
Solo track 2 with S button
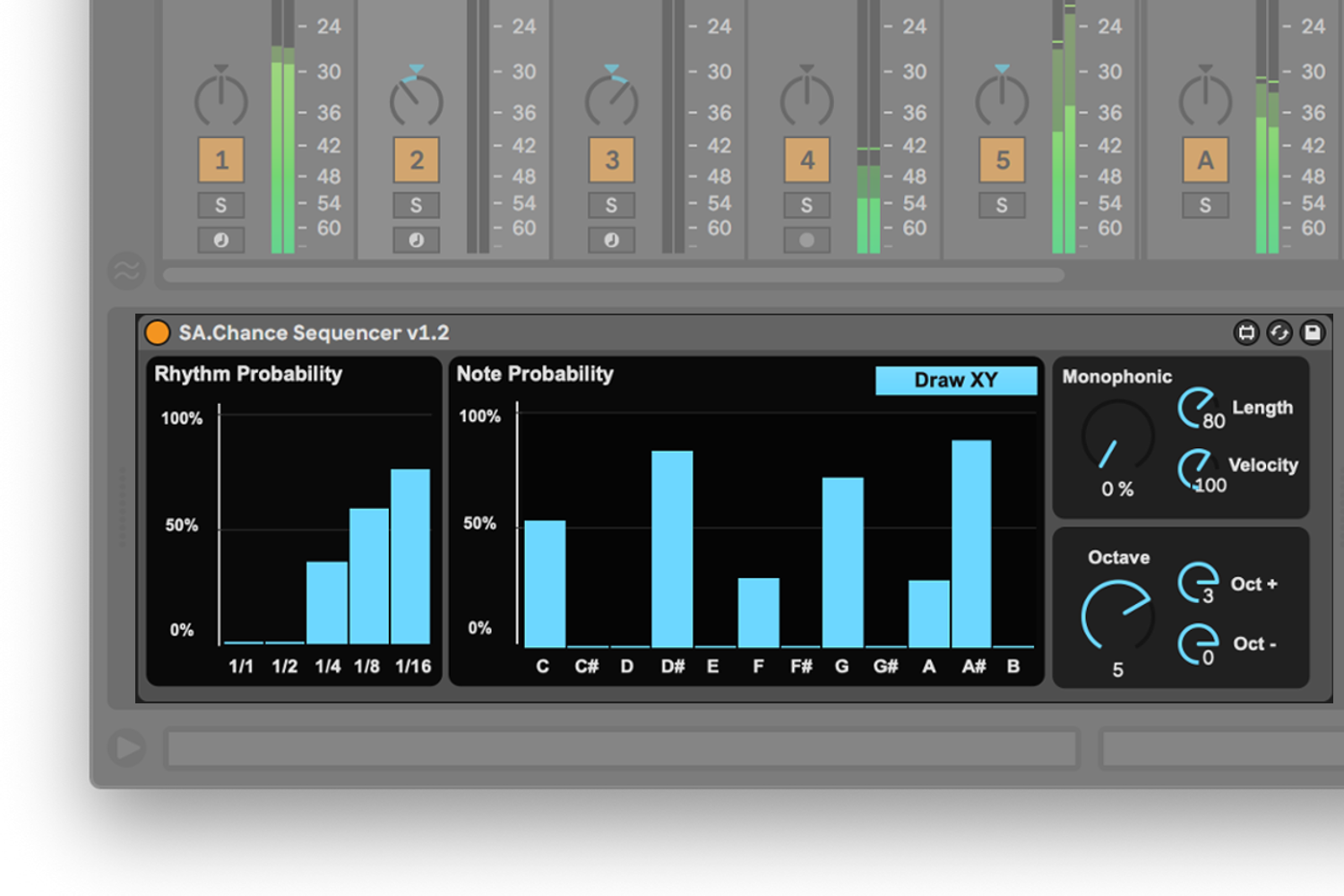click(417, 206)
